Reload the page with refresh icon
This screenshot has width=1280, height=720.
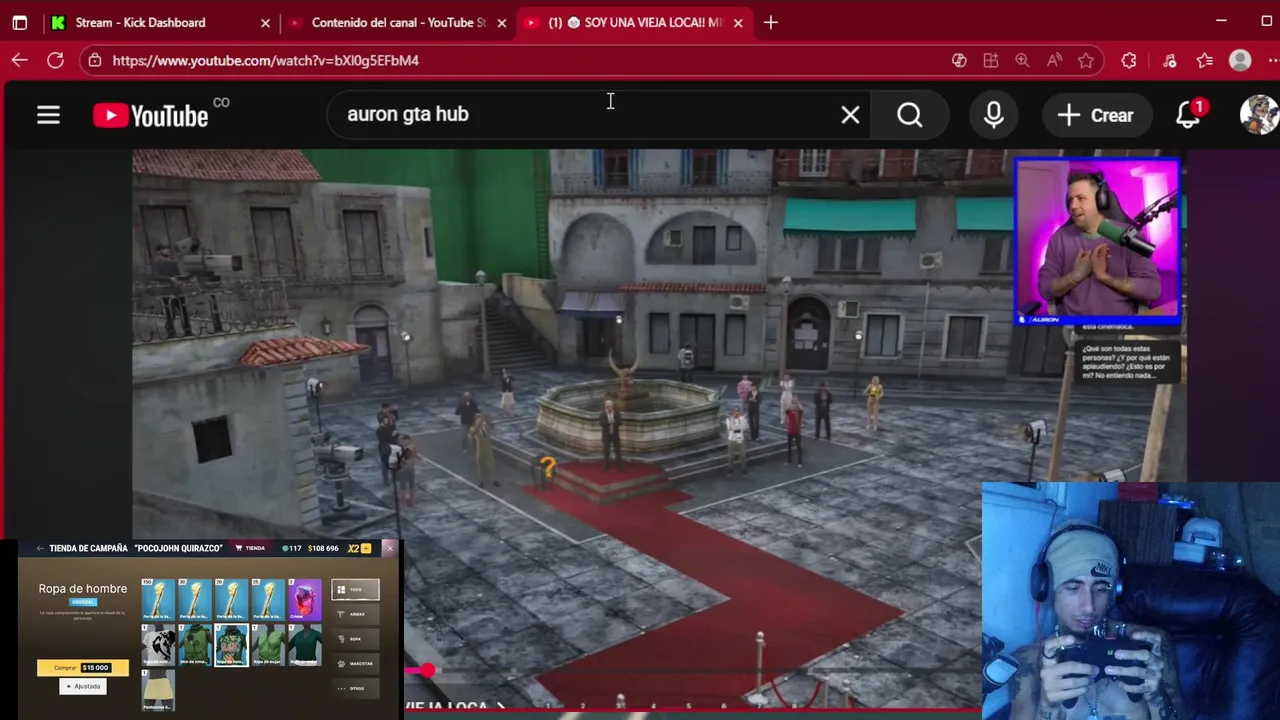click(x=56, y=60)
